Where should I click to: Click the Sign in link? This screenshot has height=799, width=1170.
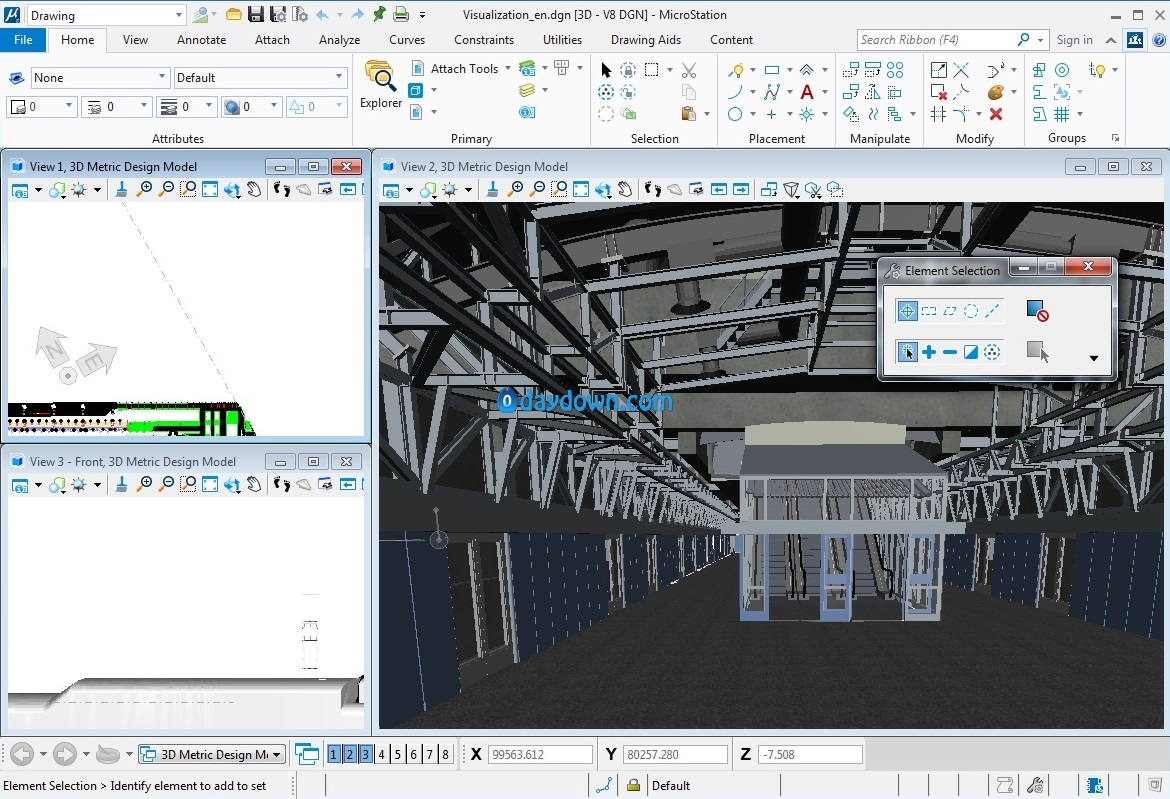(x=1074, y=40)
